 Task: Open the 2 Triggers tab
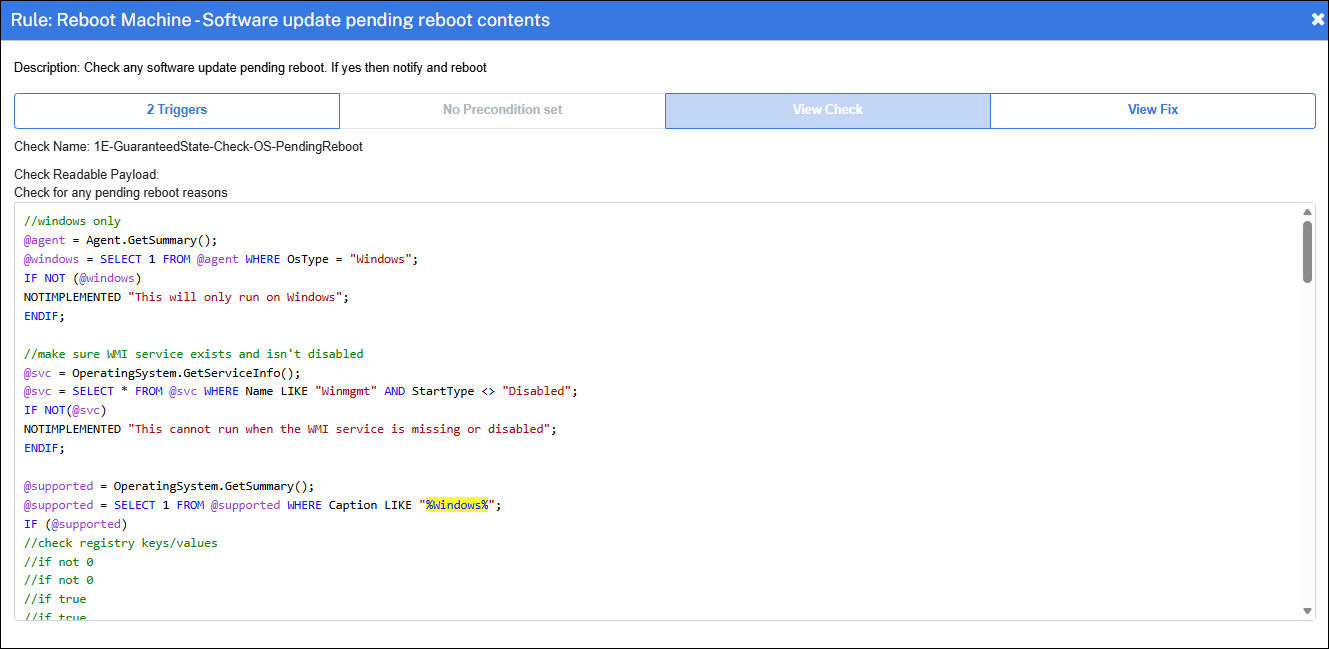pos(177,110)
